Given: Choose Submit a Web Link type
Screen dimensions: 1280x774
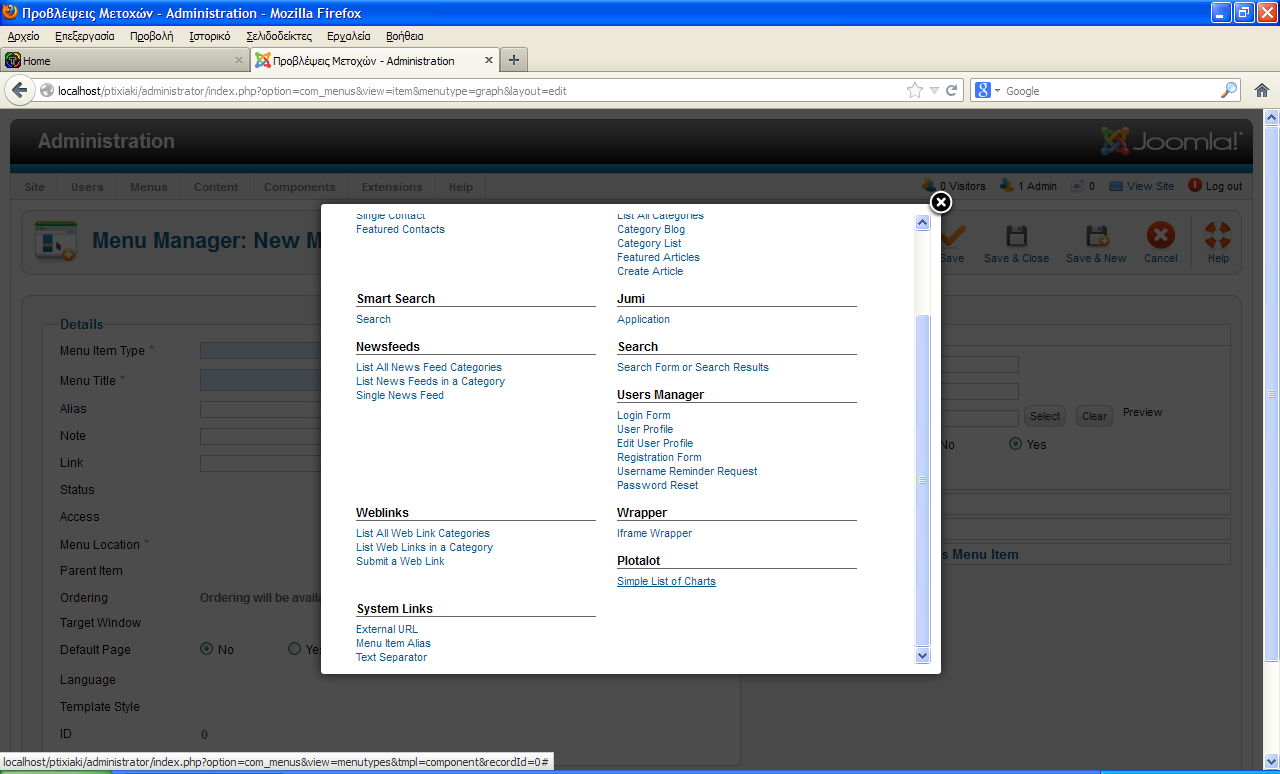Looking at the screenshot, I should point(400,561).
